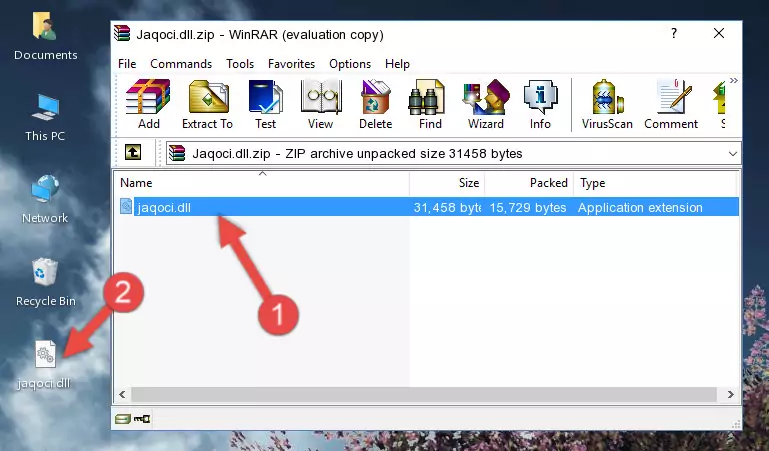Image resolution: width=769 pixels, height=451 pixels.
Task: Open the File menu
Action: 127,64
